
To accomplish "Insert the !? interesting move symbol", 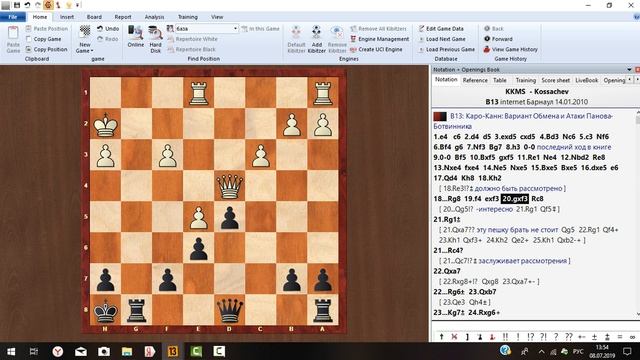I will point(530,337).
